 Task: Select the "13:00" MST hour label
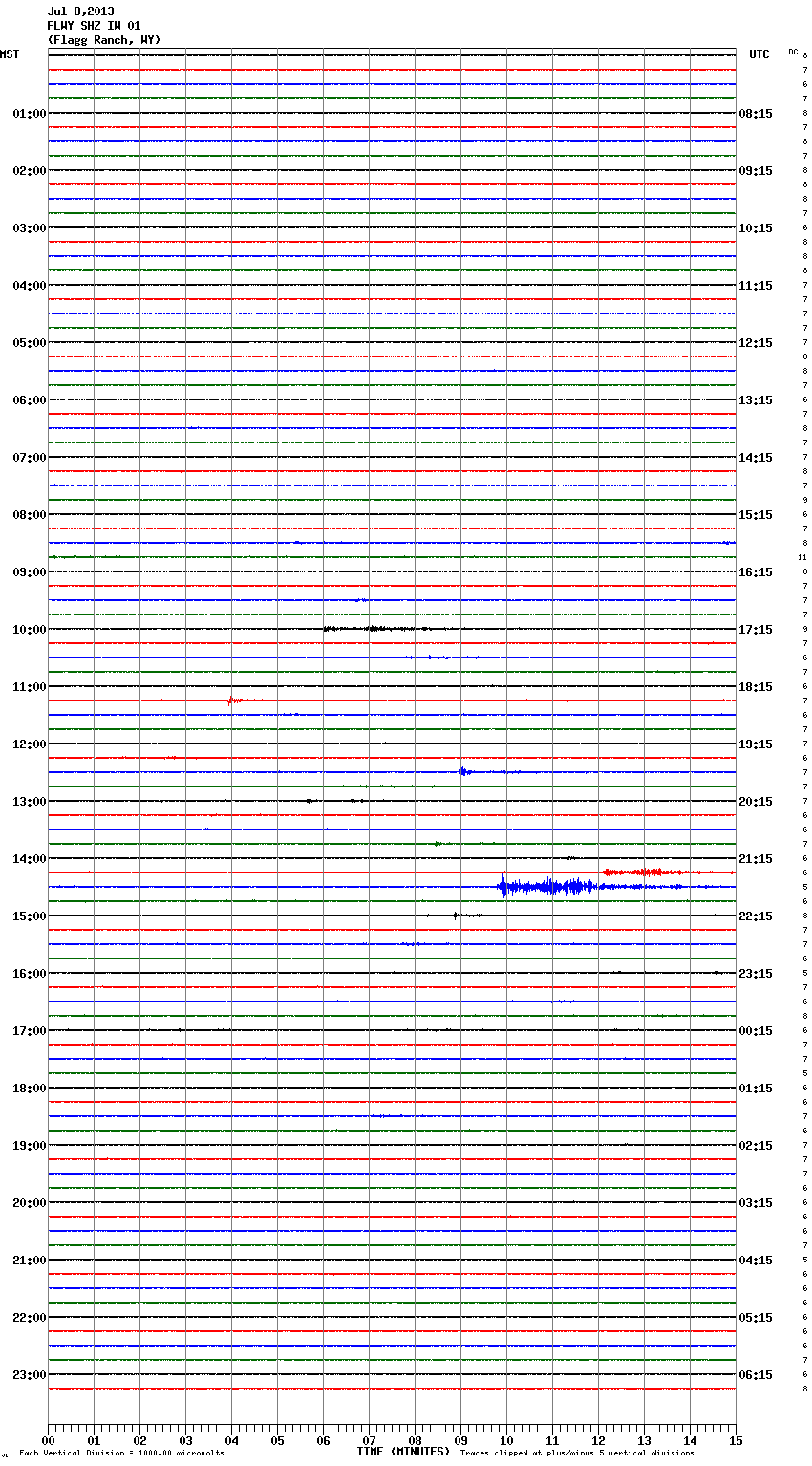(x=30, y=802)
